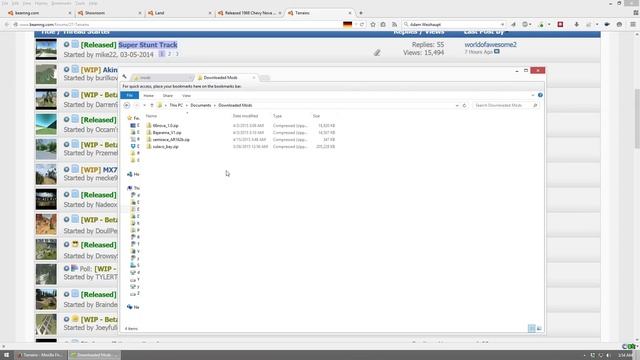Open Explorer help with the question mark icon

click(540, 95)
